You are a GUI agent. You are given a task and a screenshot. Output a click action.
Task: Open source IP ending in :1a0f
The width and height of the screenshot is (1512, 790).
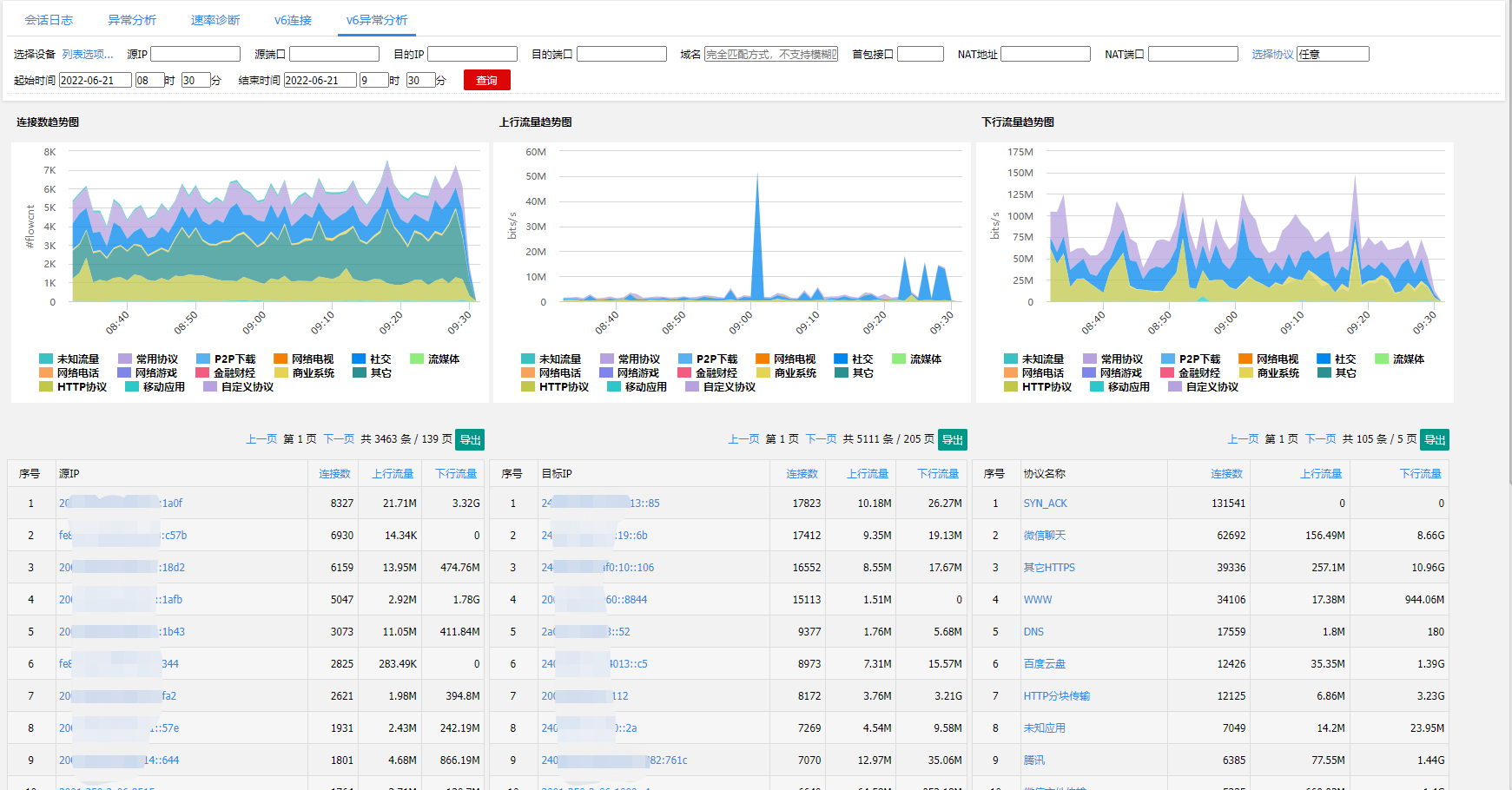pos(121,503)
